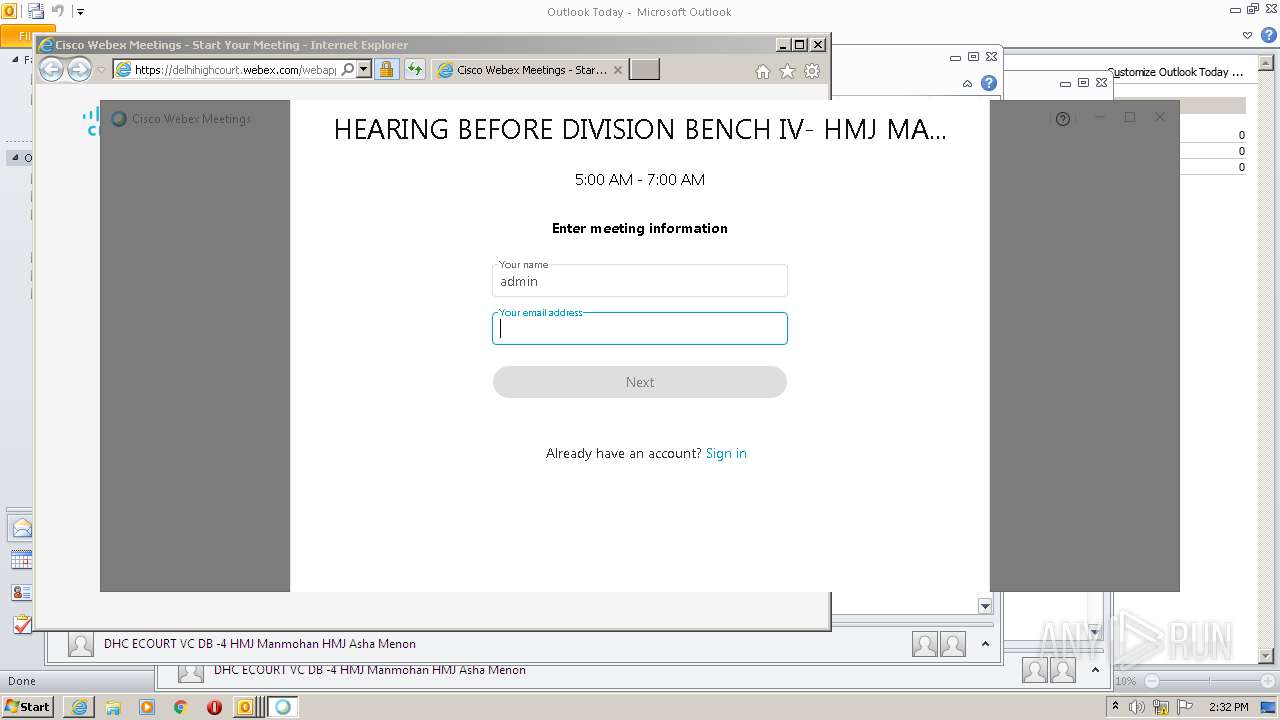This screenshot has width=1280, height=720.
Task: Open Calendar in Outlook navigation pane
Action: (21, 560)
